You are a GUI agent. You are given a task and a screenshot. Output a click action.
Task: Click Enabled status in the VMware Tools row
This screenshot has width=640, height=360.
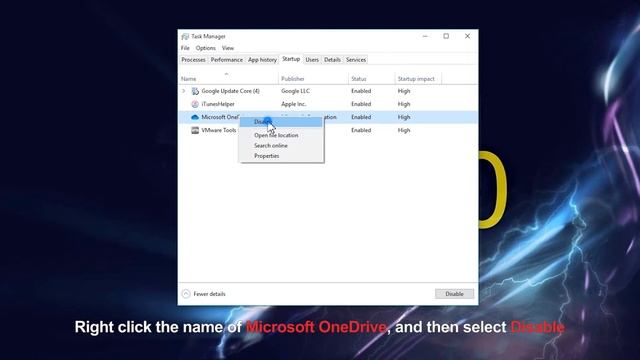point(361,130)
